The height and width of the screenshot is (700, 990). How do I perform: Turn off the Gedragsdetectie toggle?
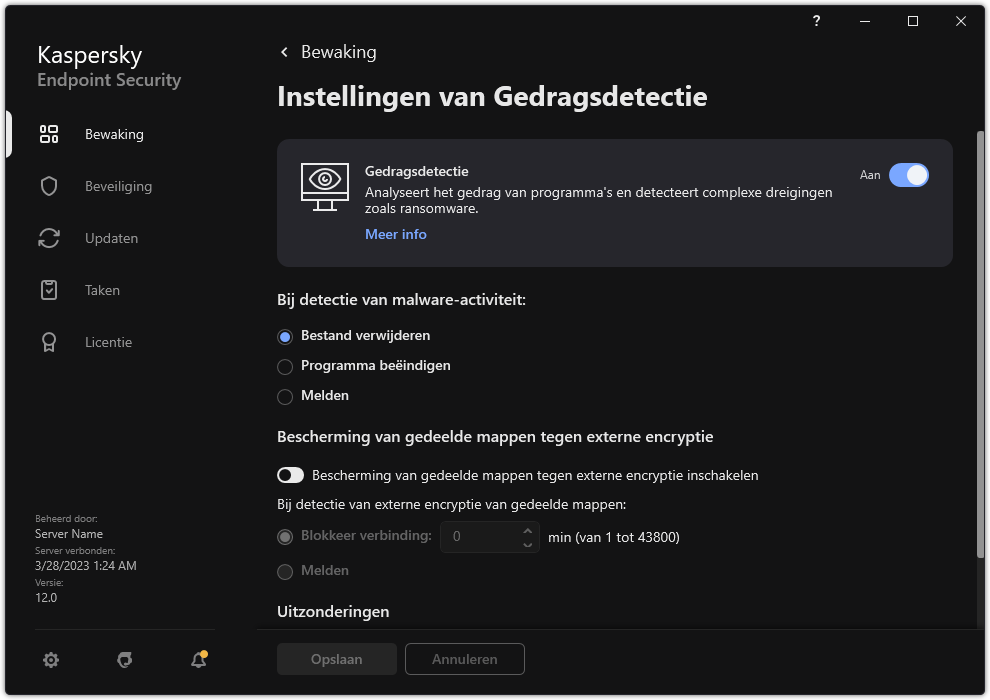[x=908, y=175]
